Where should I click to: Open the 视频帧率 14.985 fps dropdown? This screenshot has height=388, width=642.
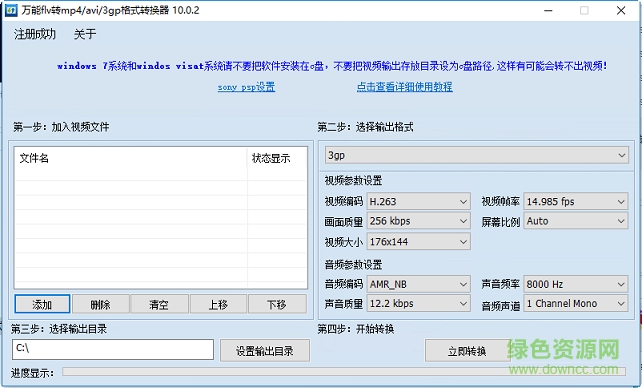tap(576, 201)
